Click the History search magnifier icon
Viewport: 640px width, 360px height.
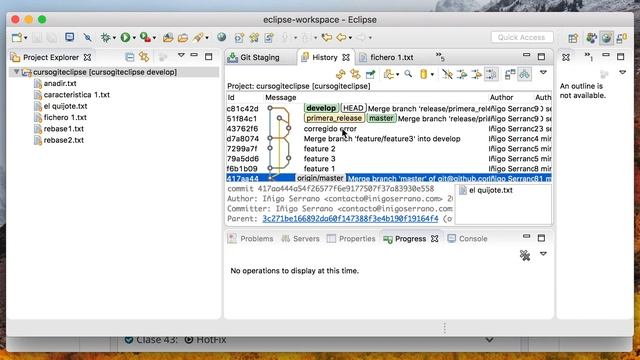coord(408,74)
